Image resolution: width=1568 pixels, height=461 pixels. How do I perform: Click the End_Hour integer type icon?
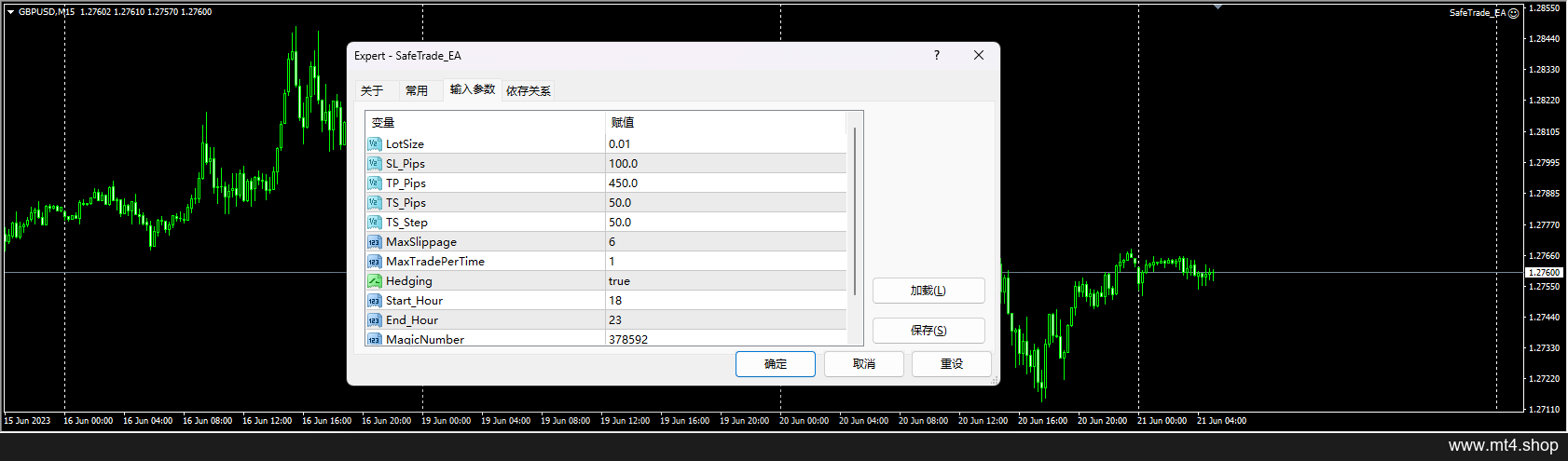pyautogui.click(x=374, y=319)
